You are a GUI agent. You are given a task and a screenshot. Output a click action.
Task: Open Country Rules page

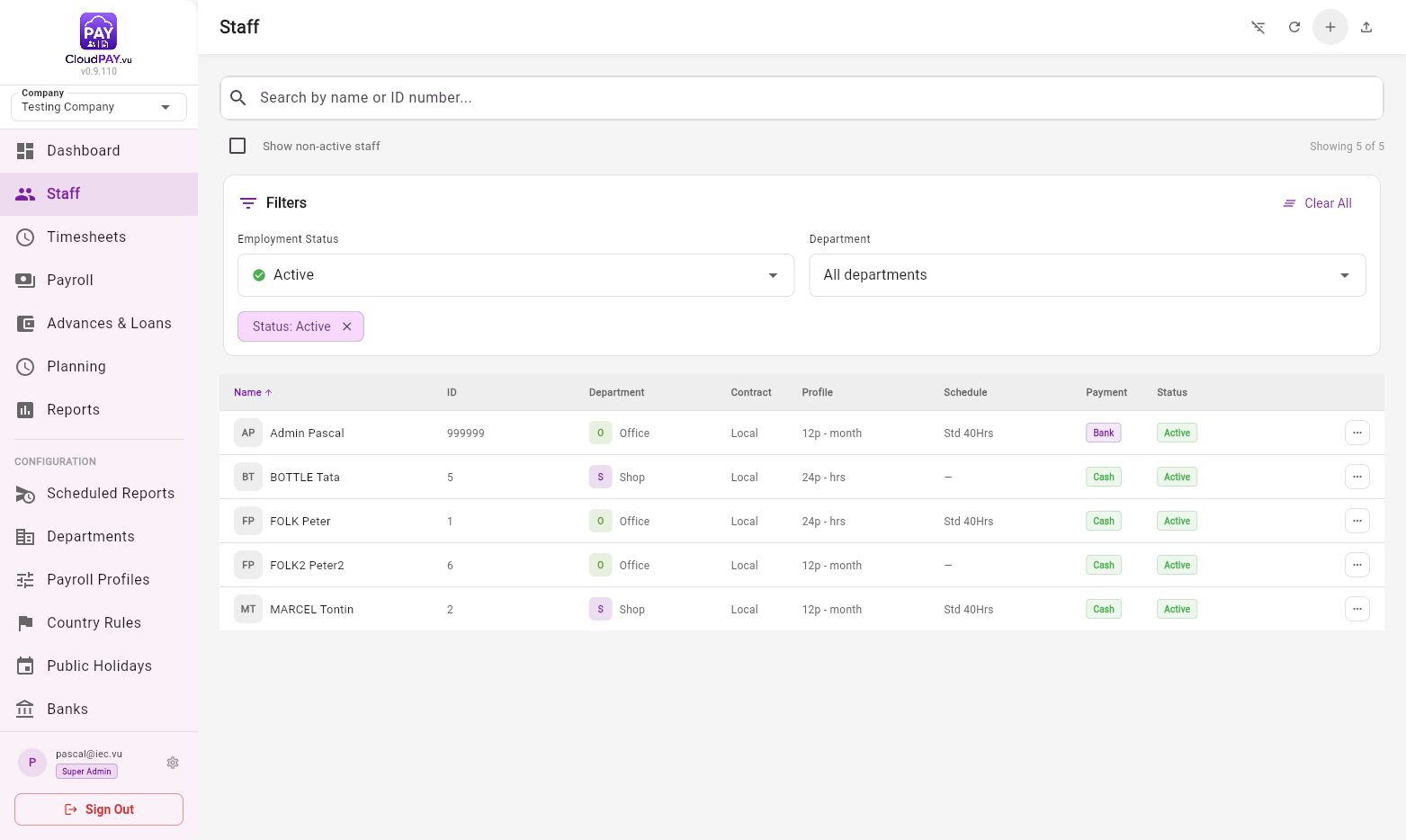click(99, 622)
